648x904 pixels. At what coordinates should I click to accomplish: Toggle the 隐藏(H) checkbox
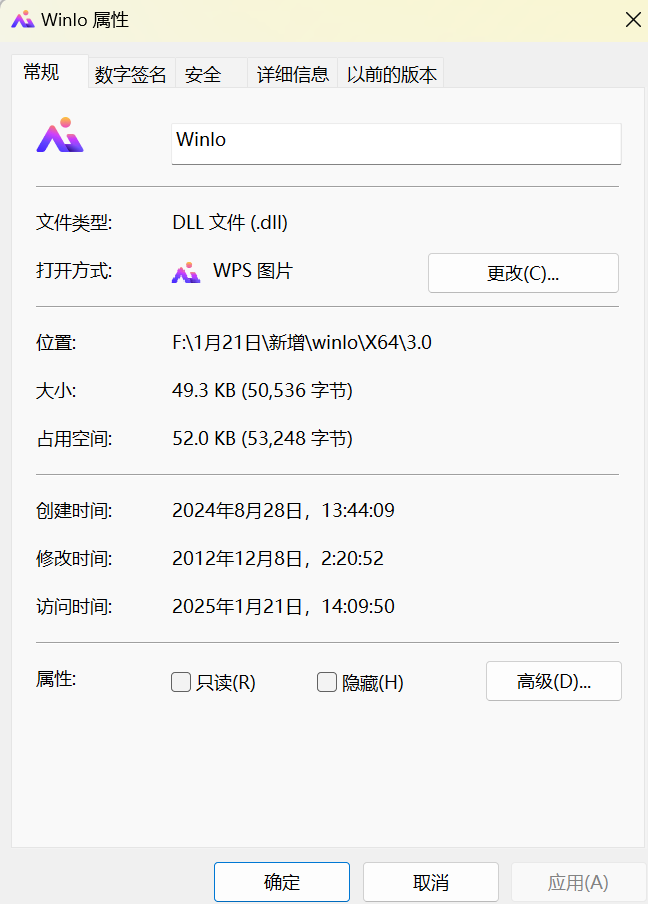point(327,682)
